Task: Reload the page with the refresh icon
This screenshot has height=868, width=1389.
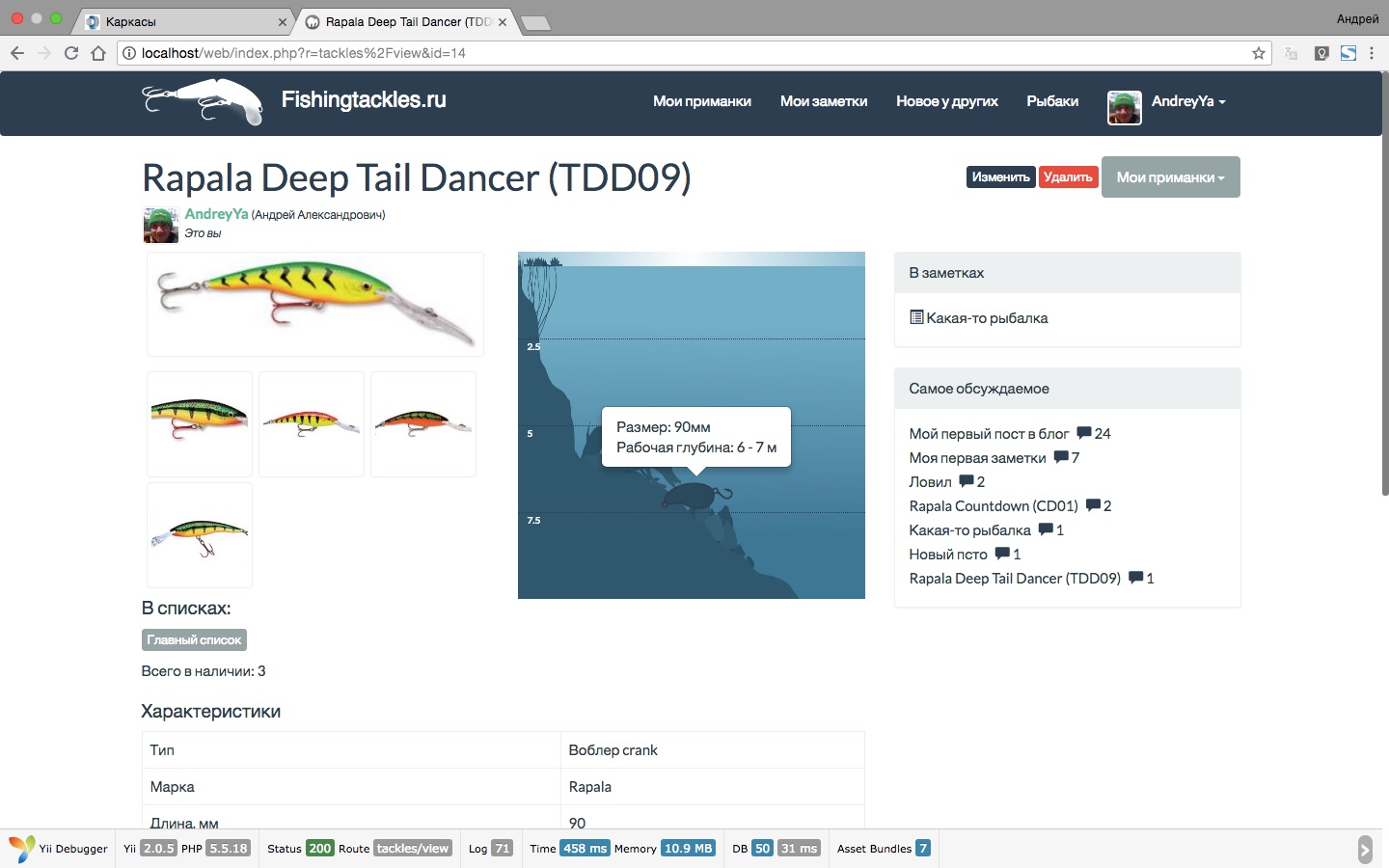Action: click(71, 53)
